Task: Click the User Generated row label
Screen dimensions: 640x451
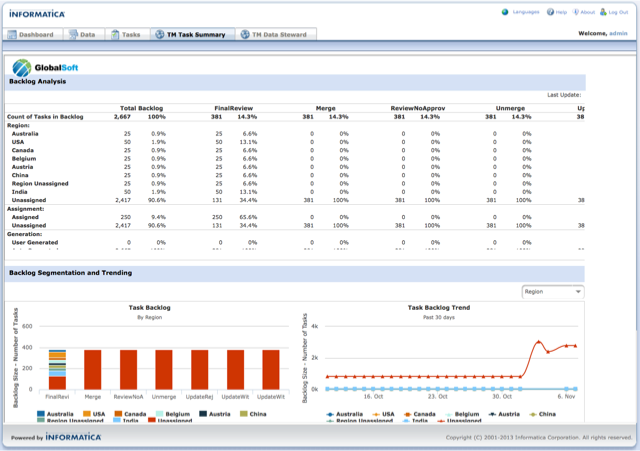Action: [x=35, y=242]
